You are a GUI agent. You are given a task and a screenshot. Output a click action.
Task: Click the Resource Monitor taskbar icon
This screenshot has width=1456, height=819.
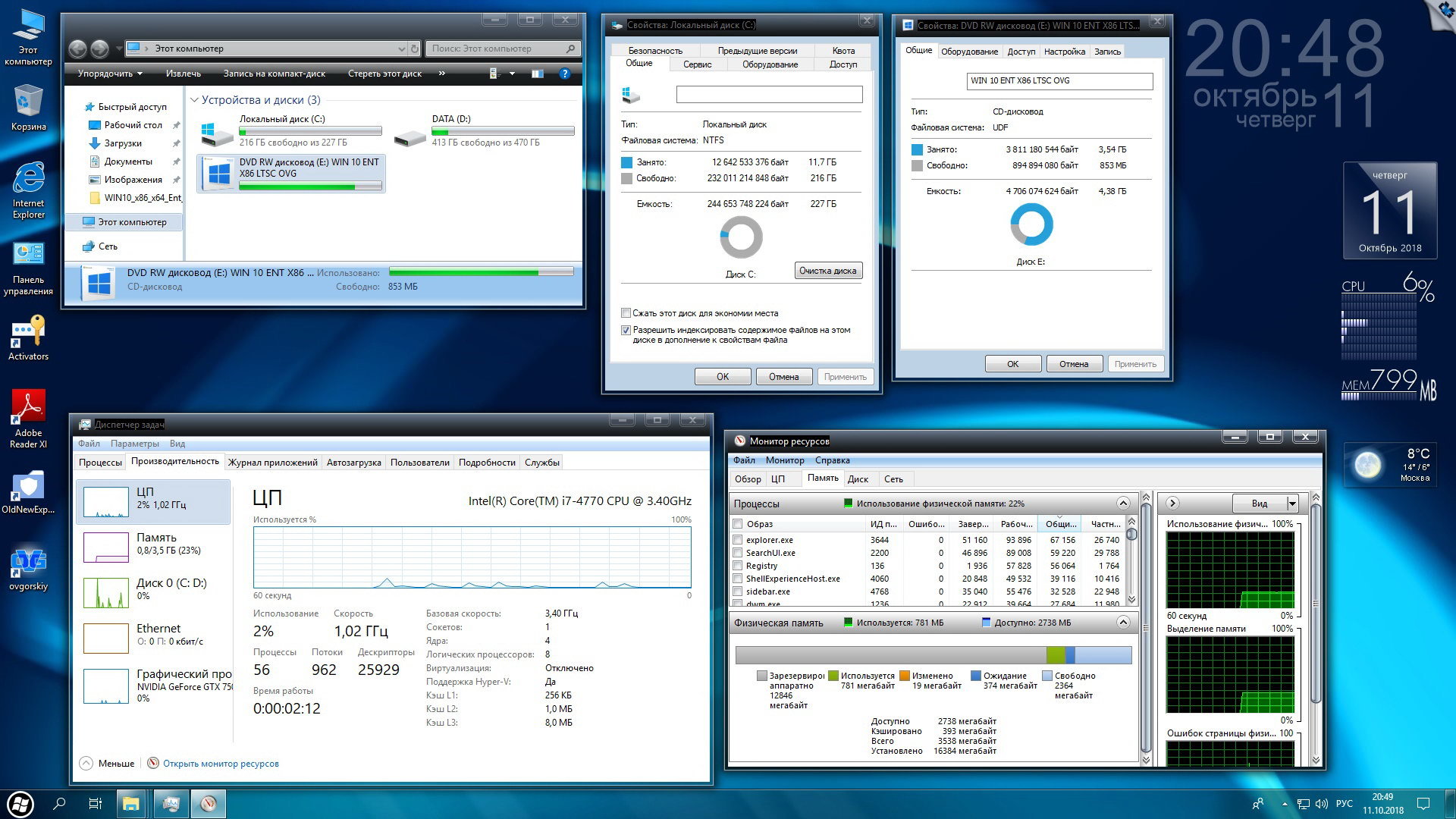pyautogui.click(x=208, y=804)
